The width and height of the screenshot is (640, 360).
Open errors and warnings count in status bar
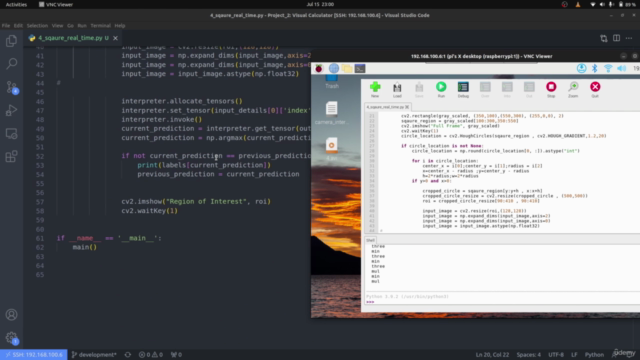point(151,355)
